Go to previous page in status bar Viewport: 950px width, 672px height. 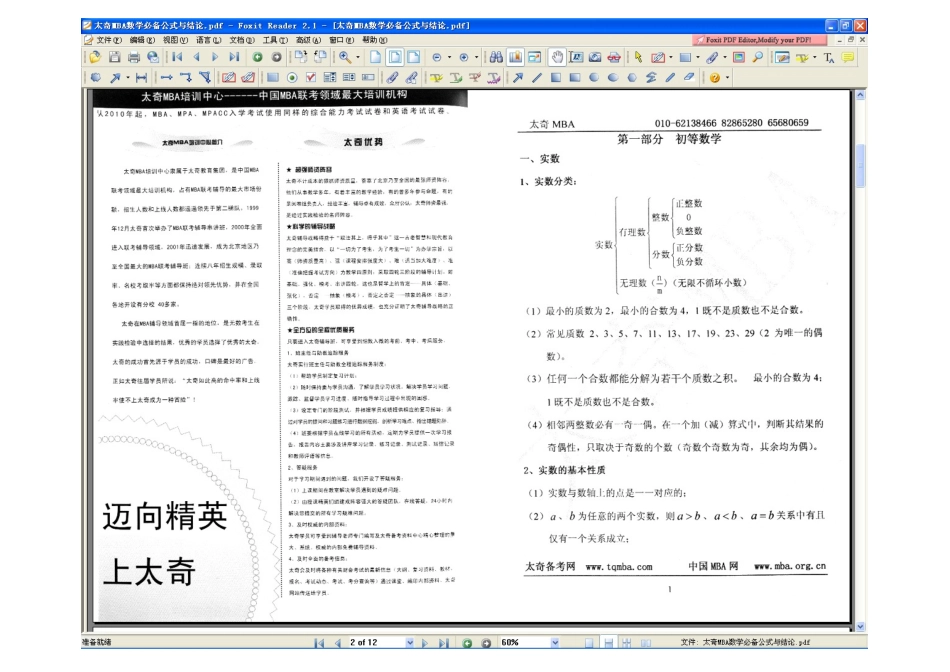337,642
